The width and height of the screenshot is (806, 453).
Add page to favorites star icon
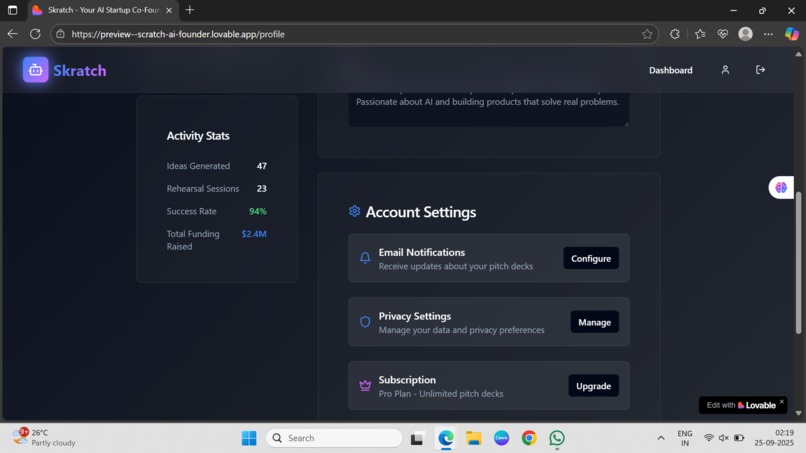(647, 34)
